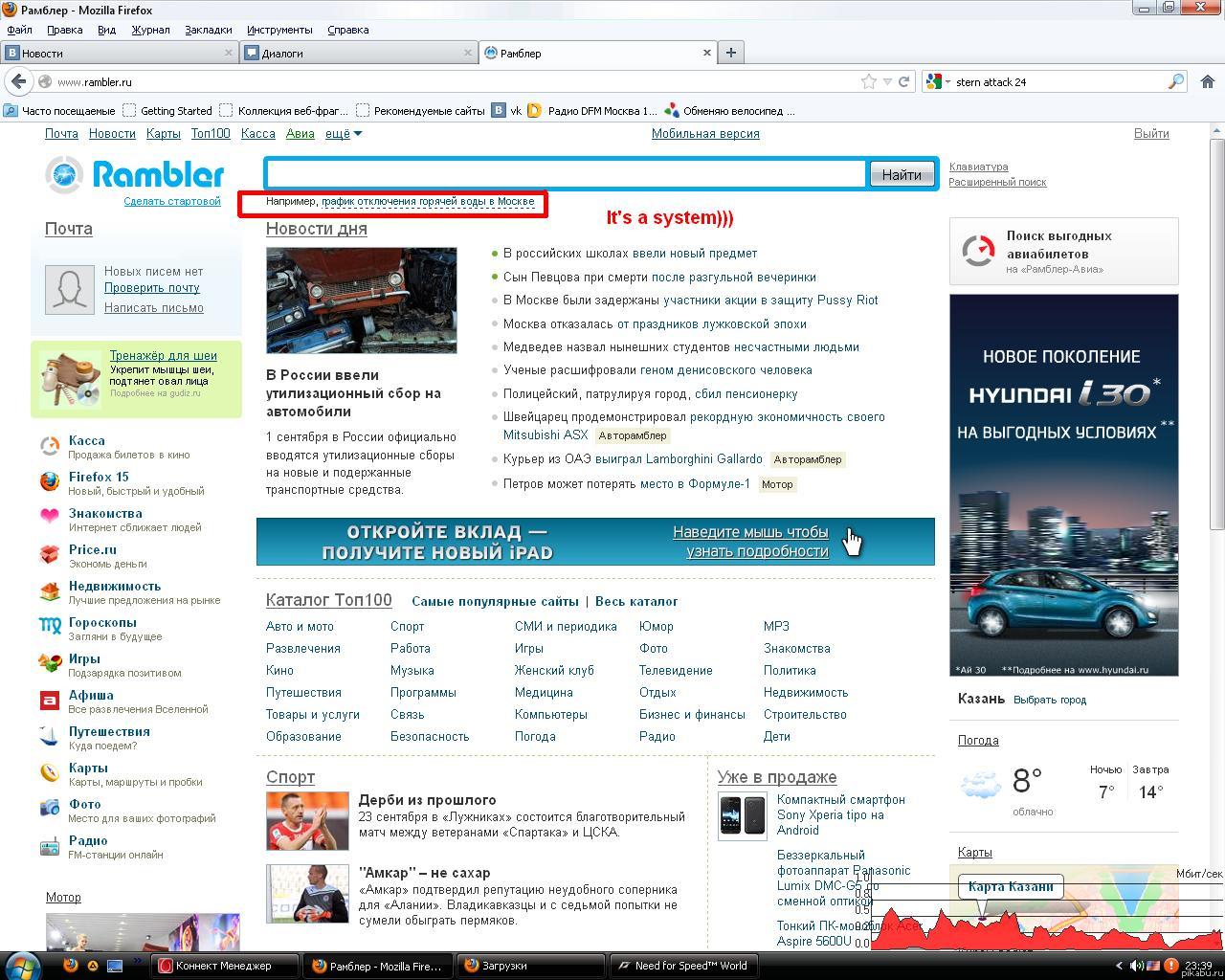Open the Журнал menu
This screenshot has height=980, width=1225.
[x=150, y=30]
